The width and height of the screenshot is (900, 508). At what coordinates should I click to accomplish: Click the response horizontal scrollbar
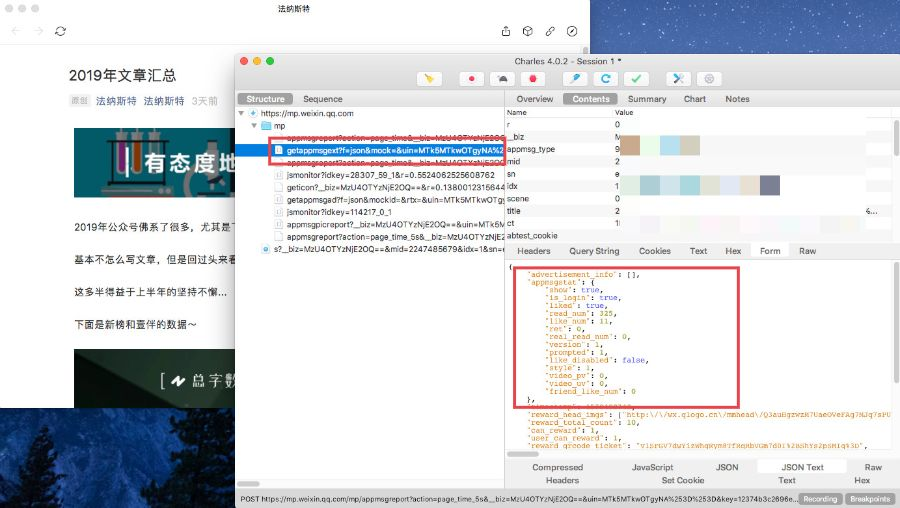tap(522, 454)
